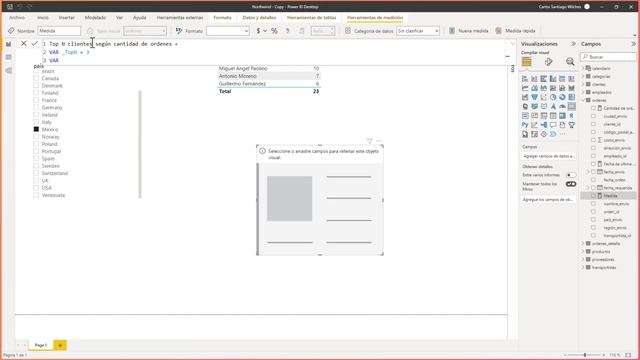Check the Germany country checkbox

pyautogui.click(x=36, y=108)
